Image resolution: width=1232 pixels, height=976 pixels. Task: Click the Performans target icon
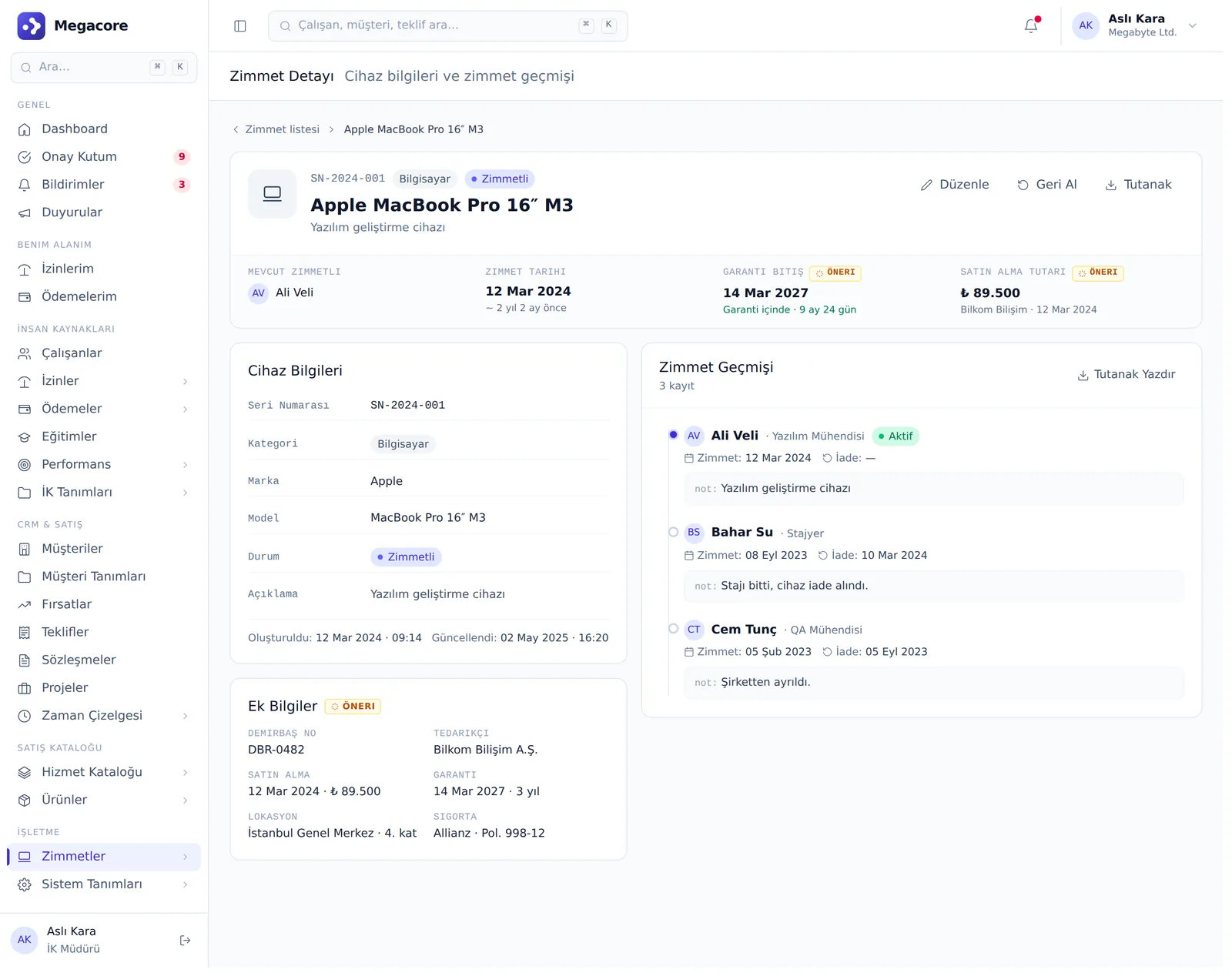[x=25, y=465]
